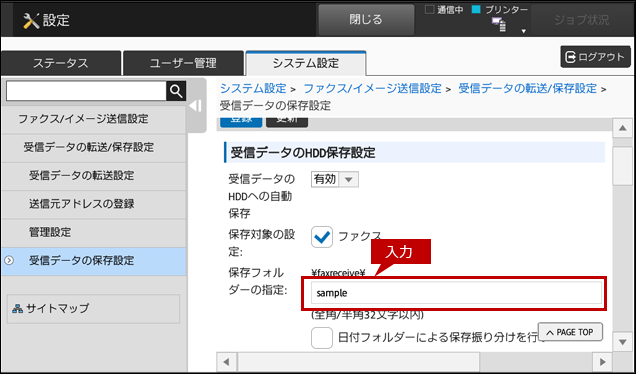This screenshot has width=636, height=374.
Task: Toggle the ファクス checkbox
Action: tap(322, 237)
